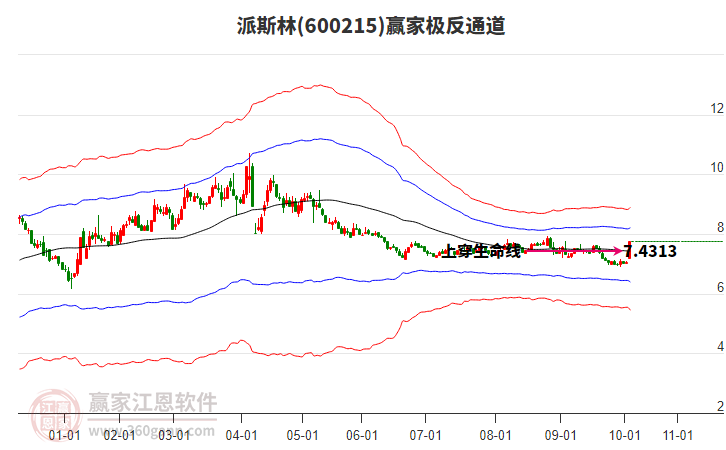Click the y-axis label 4

[x=720, y=346]
